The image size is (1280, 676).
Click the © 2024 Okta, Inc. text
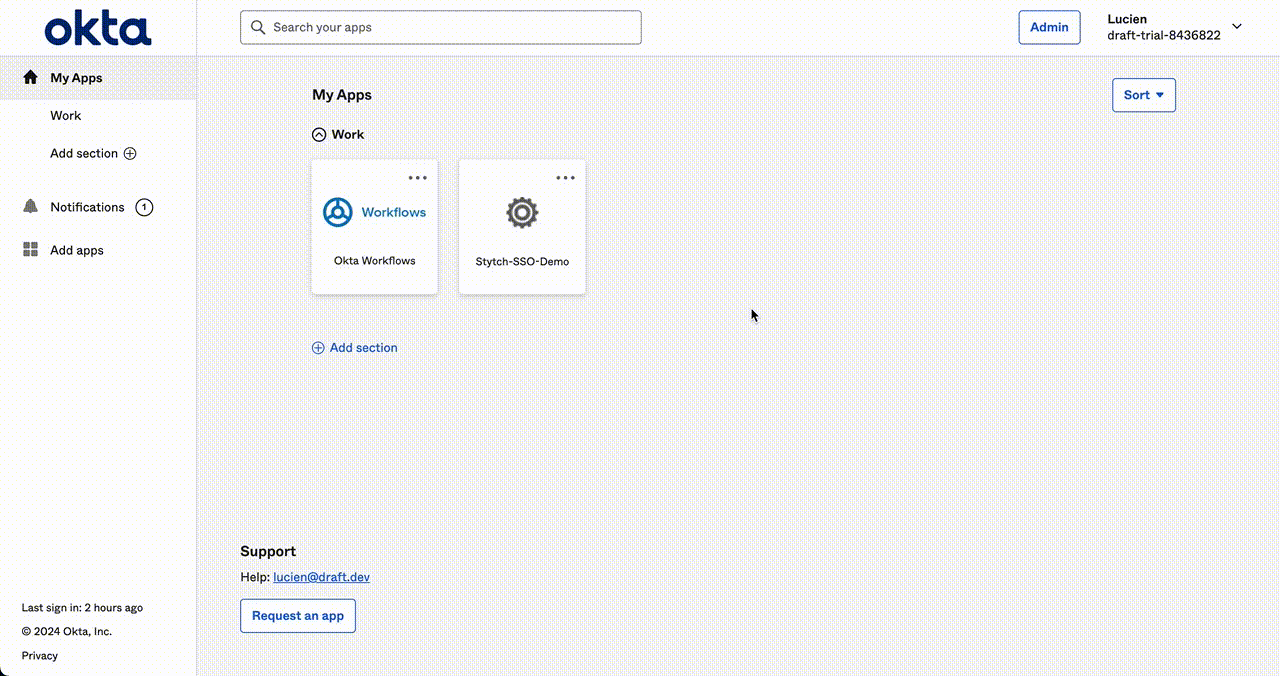(67, 632)
